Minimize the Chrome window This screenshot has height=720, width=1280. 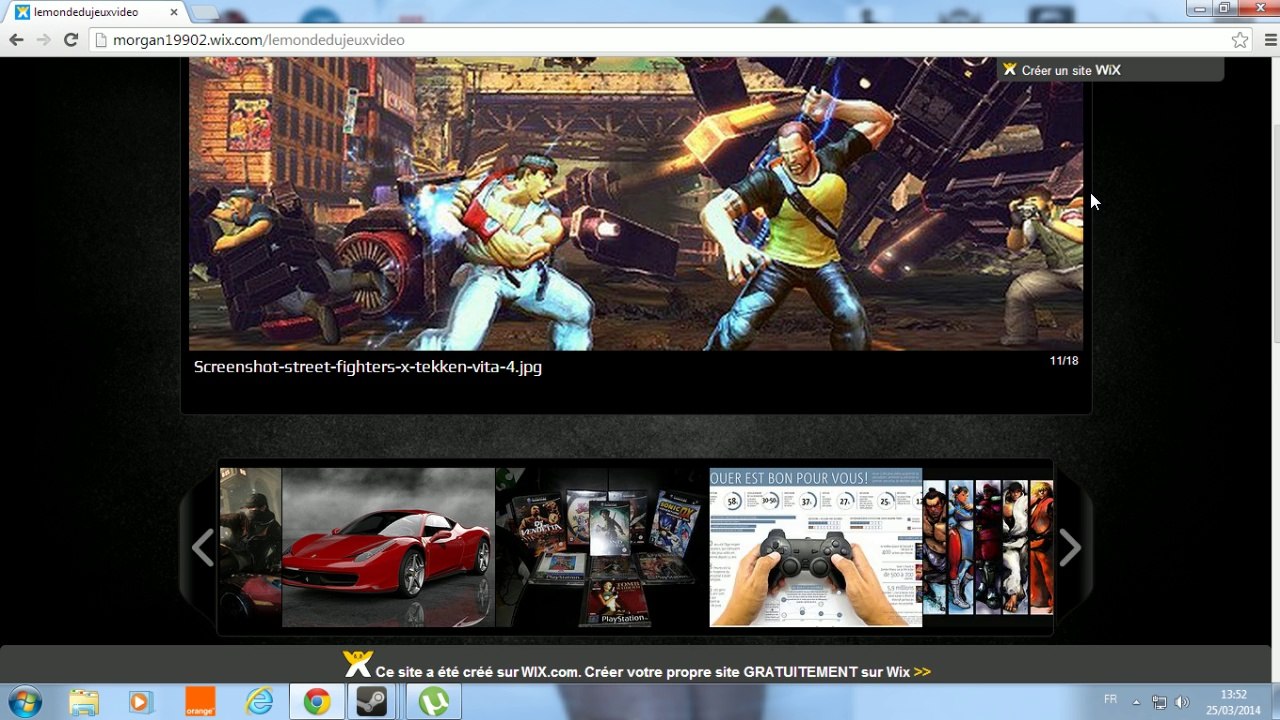[x=1199, y=8]
